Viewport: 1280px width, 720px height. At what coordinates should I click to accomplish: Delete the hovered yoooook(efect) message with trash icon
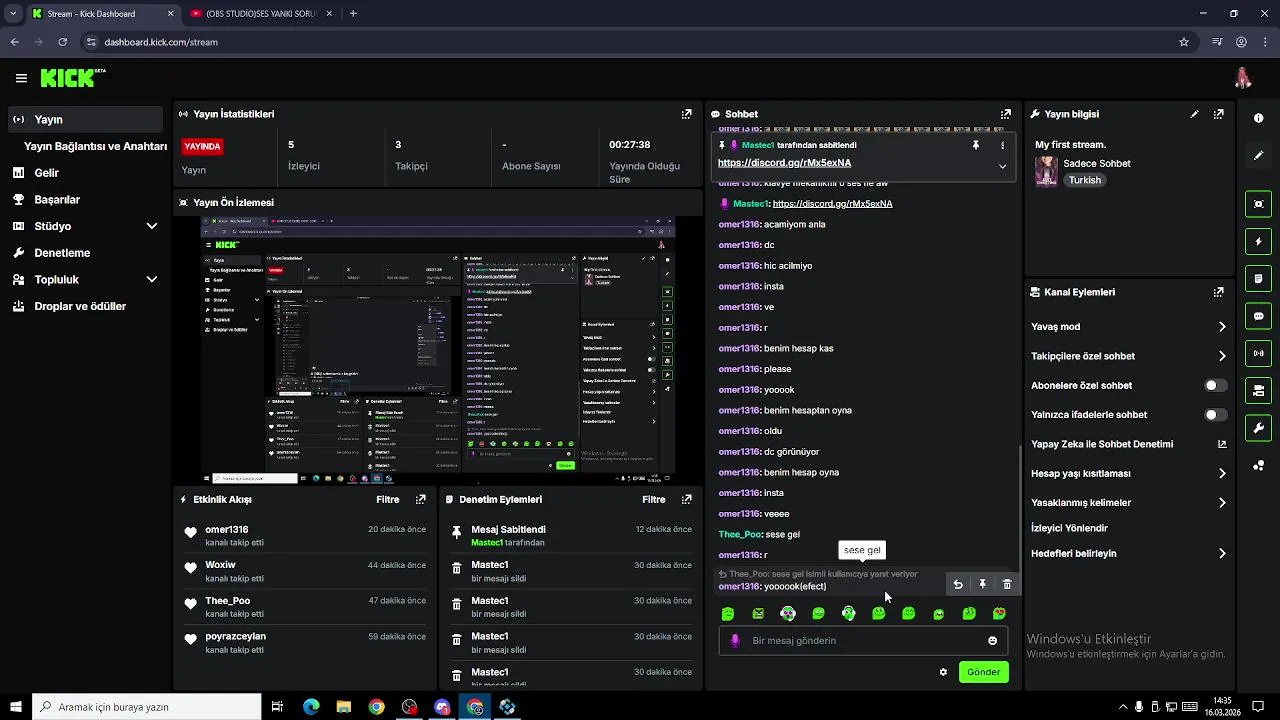click(1007, 585)
